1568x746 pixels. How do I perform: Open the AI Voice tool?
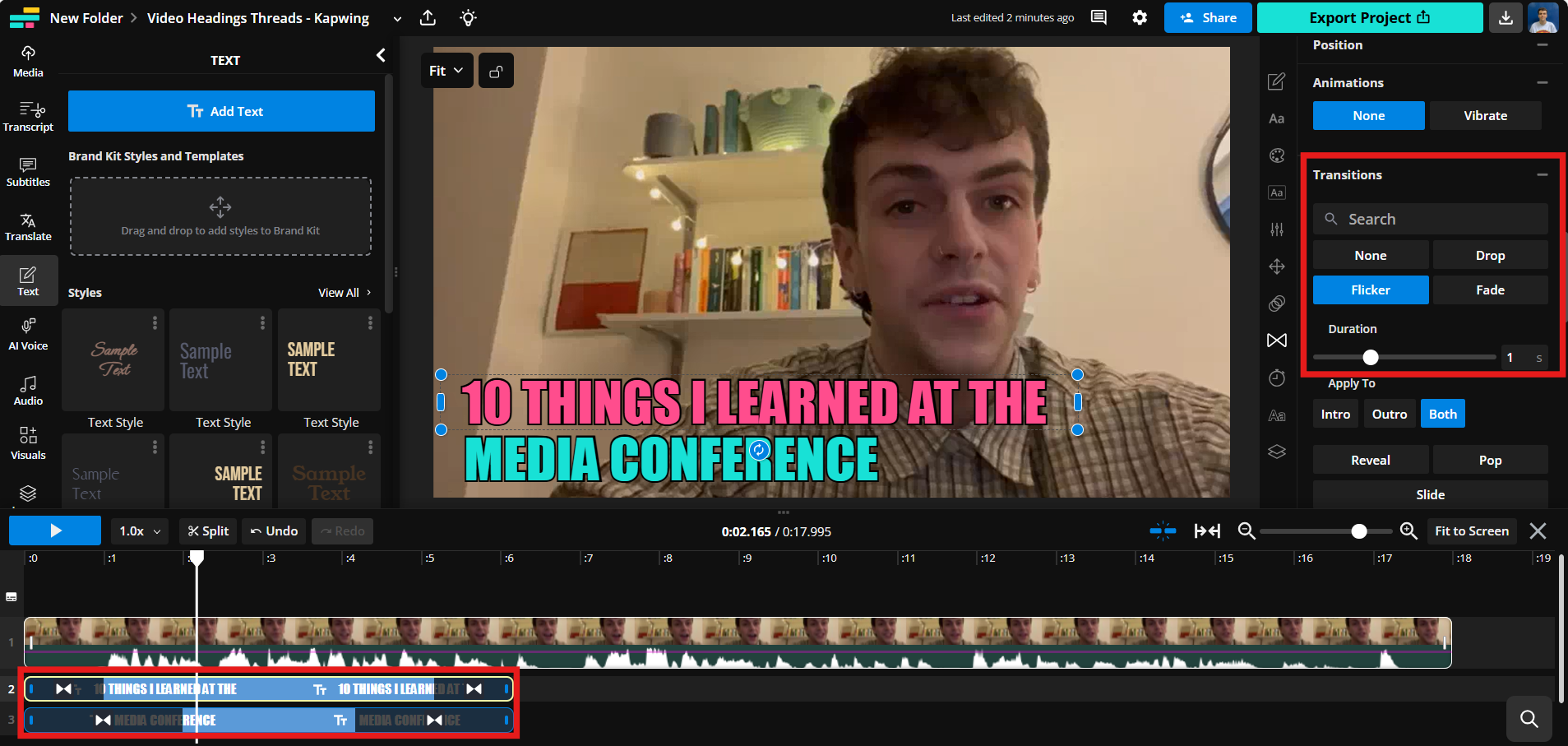[x=28, y=333]
